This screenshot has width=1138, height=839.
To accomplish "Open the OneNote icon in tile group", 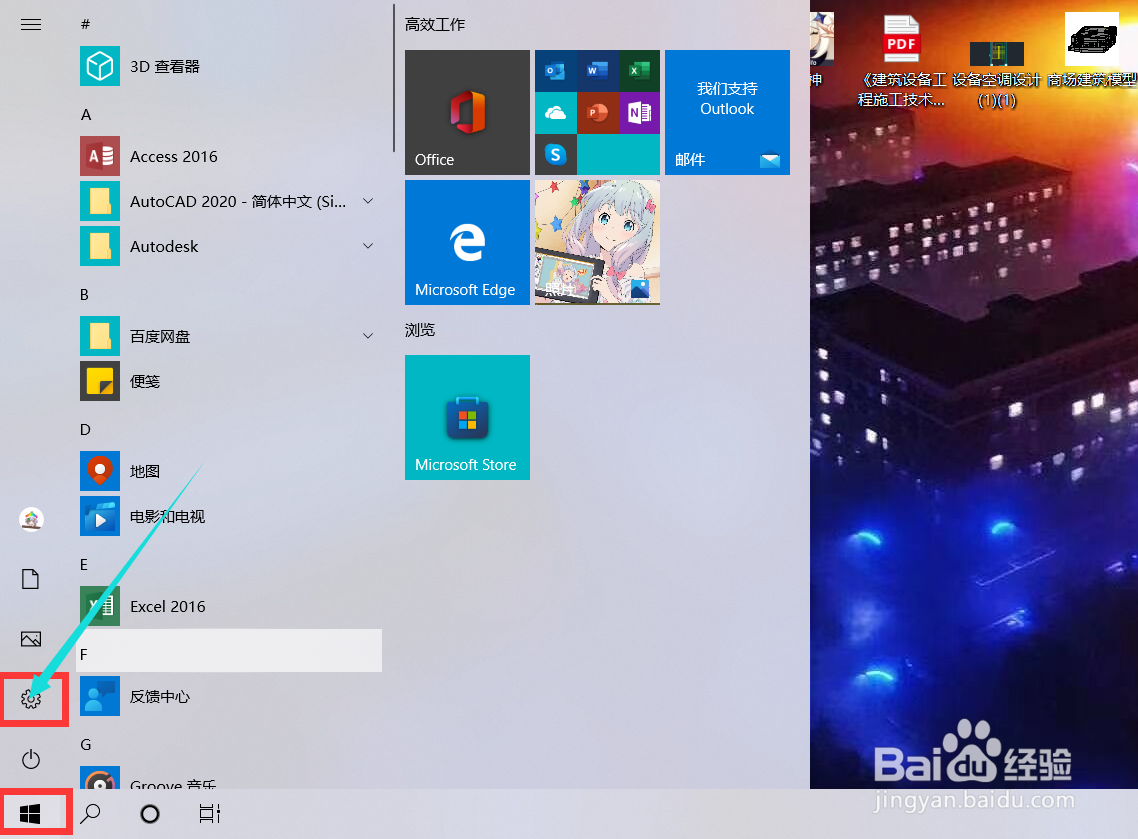I will coord(639,112).
